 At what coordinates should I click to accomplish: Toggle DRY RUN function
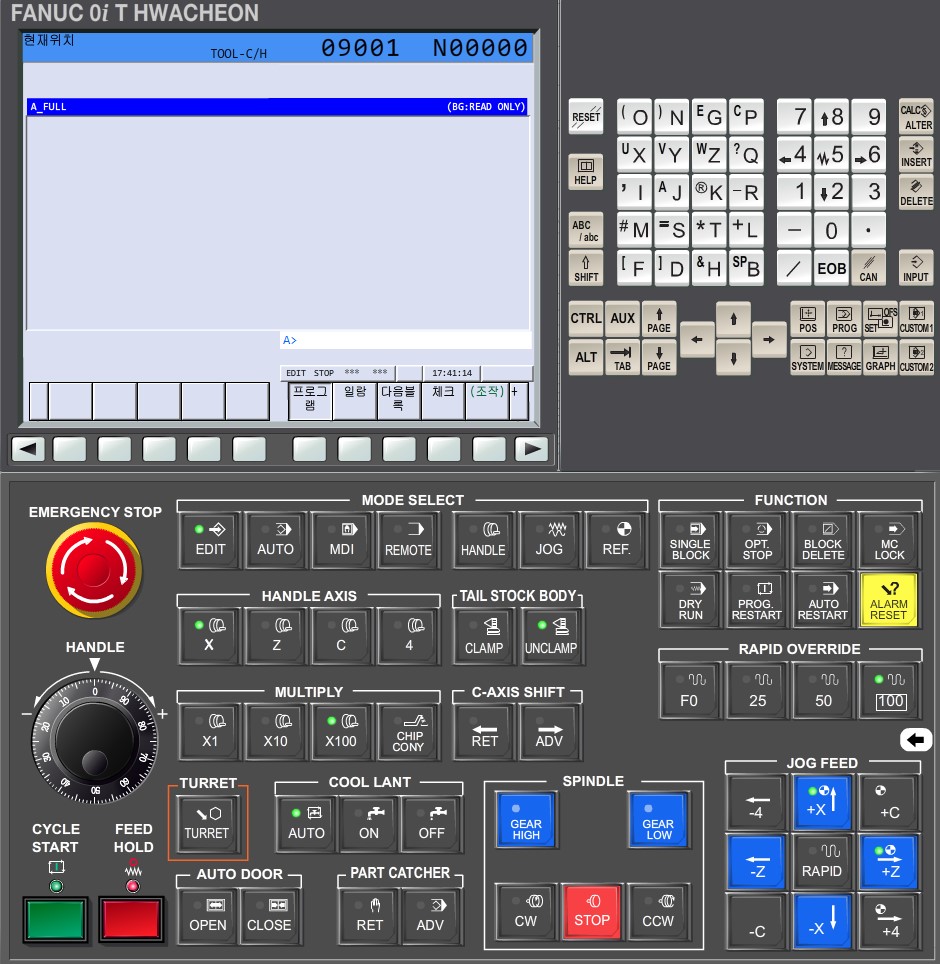point(690,599)
